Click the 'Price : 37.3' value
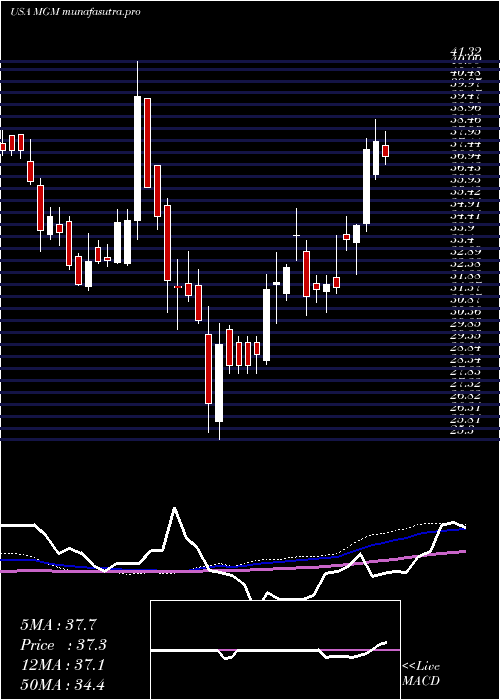The image size is (500, 700). click(x=64, y=645)
